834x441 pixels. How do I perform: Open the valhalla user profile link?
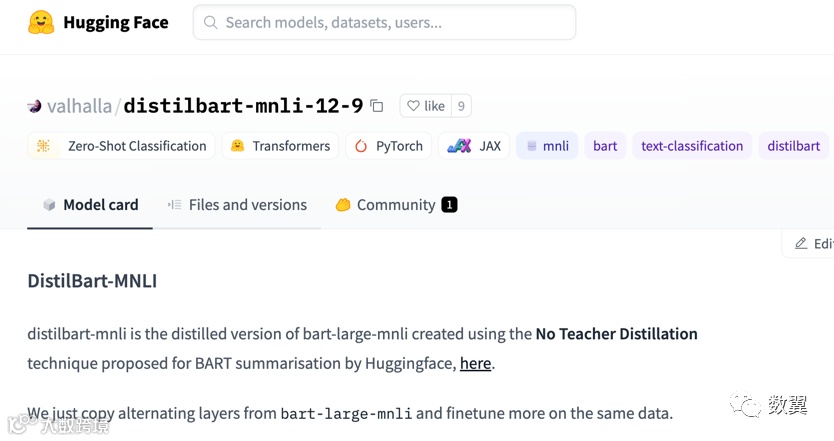pyautogui.click(x=79, y=106)
